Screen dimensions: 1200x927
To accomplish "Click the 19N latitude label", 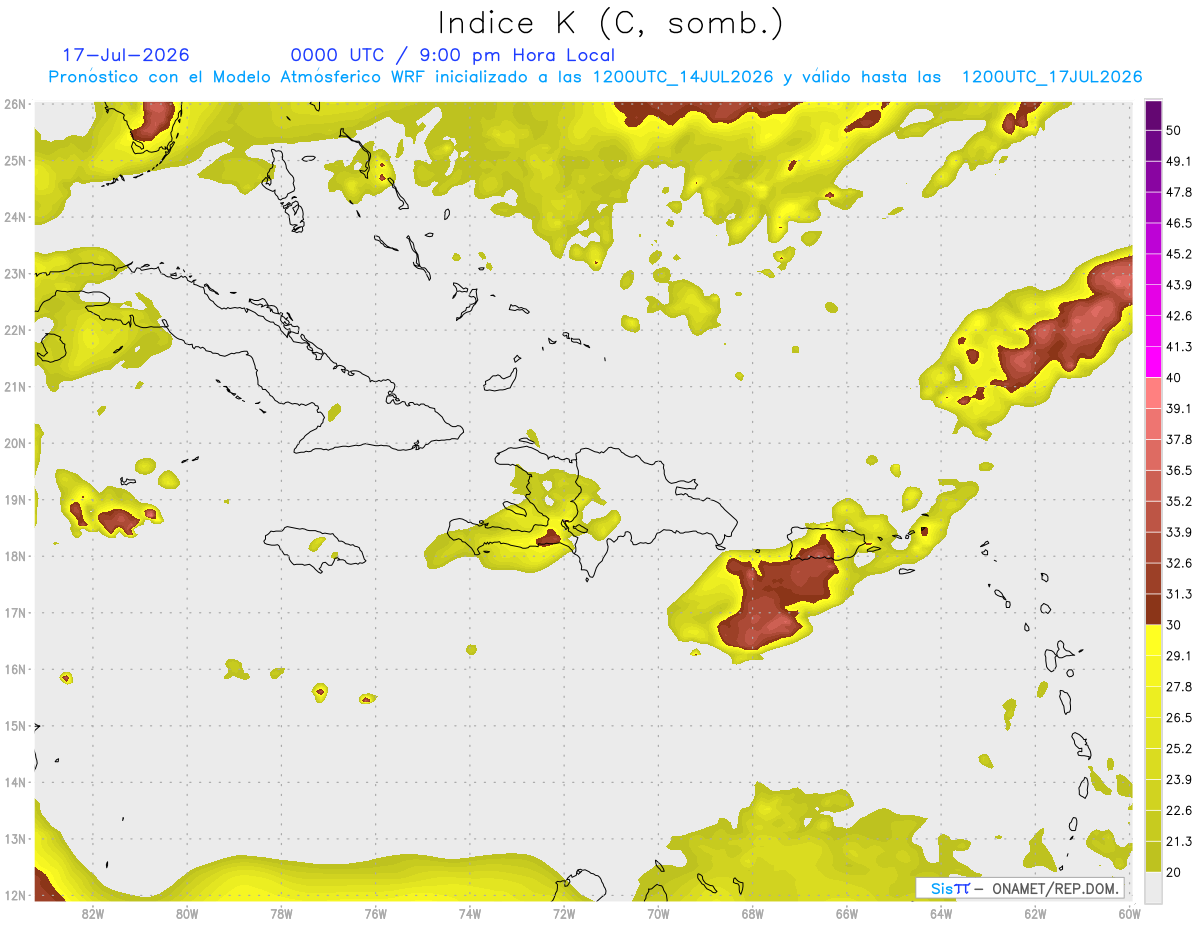I will tap(15, 500).
